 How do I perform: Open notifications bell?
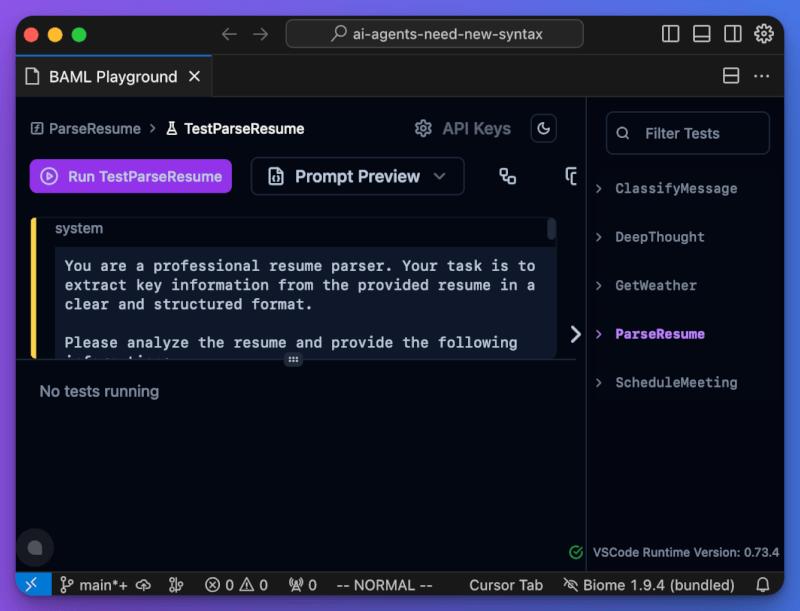click(x=762, y=585)
